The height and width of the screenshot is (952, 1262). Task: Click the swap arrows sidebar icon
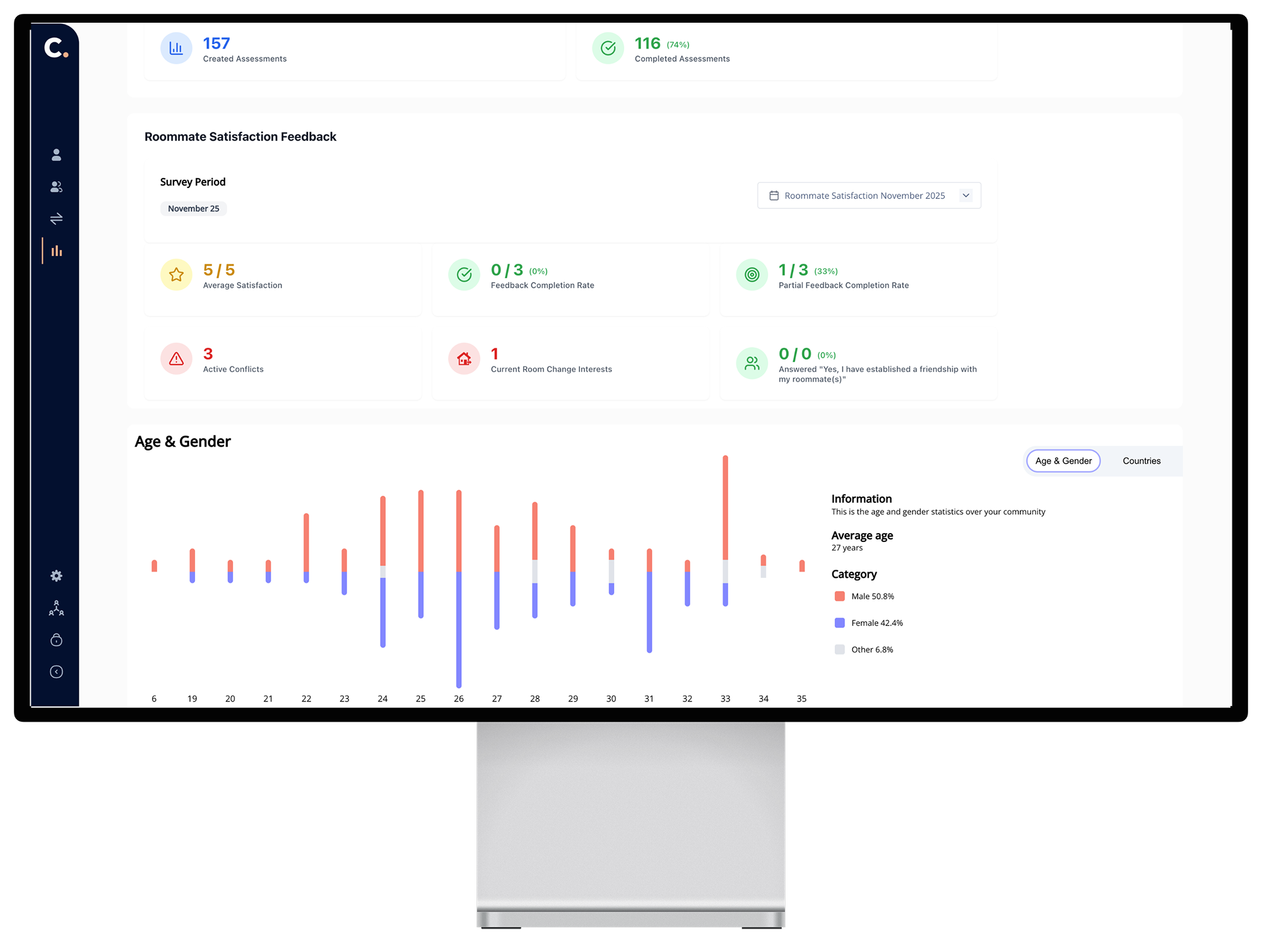coord(56,219)
